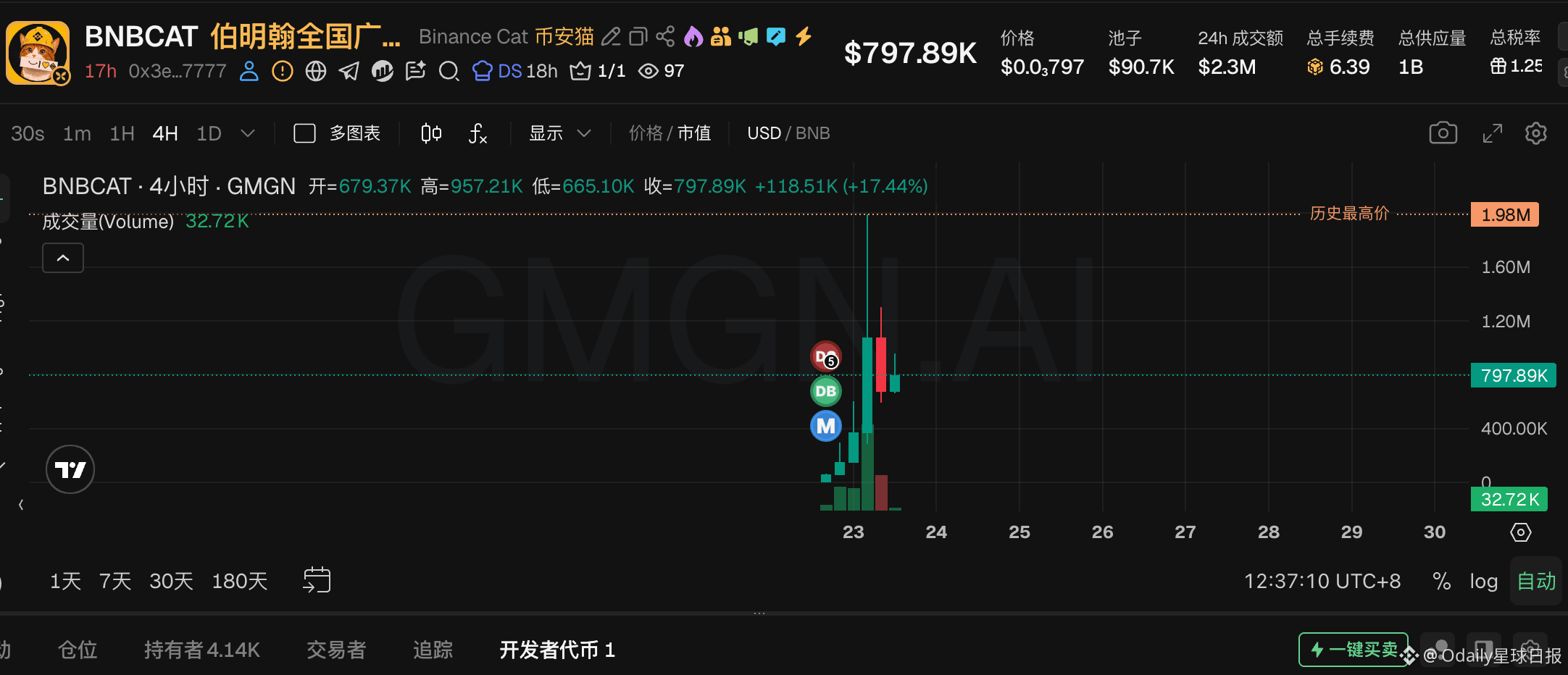Open the fx indicators icon
This screenshot has height=675, width=1568.
478,133
